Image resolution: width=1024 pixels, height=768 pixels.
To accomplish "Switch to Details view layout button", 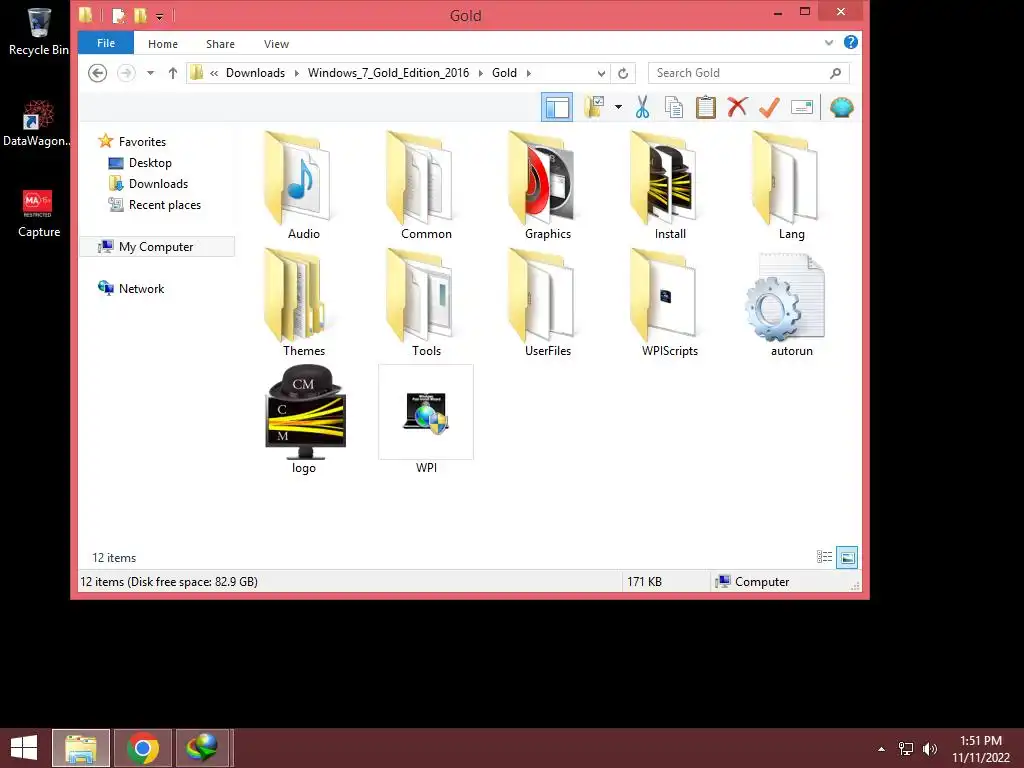I will [x=824, y=557].
